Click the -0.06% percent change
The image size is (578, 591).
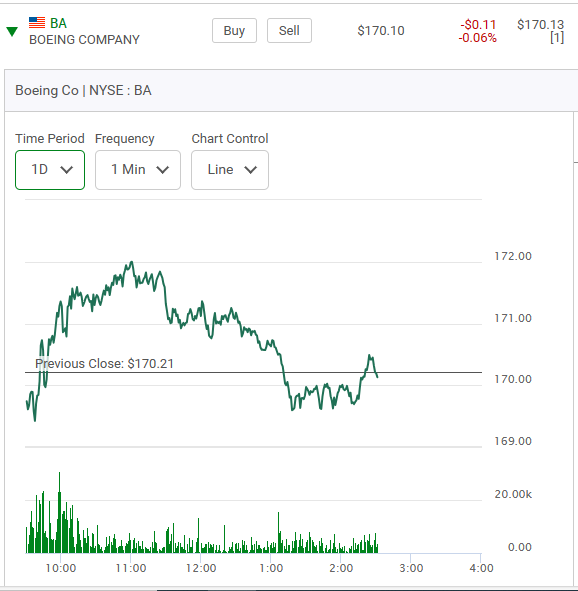point(477,38)
